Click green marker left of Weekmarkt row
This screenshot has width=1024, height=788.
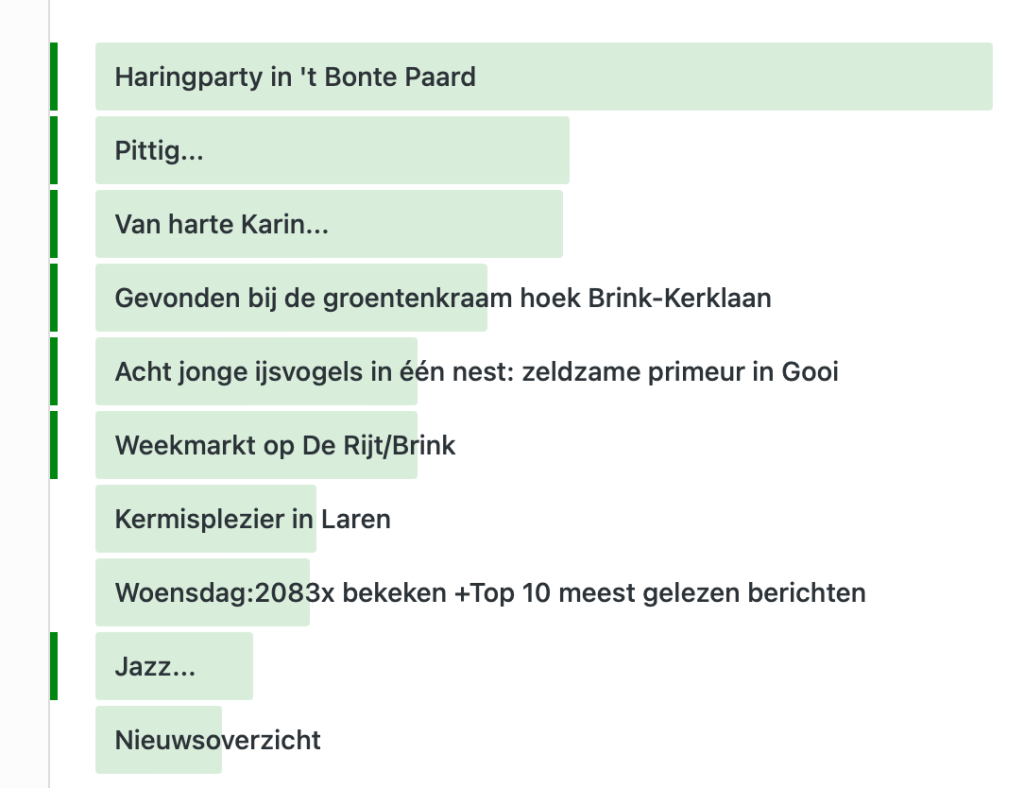click(54, 446)
